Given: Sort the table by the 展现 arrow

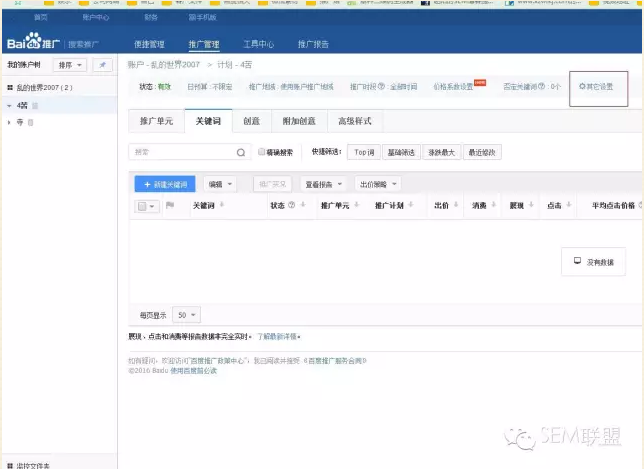Looking at the screenshot, I should coord(531,205).
